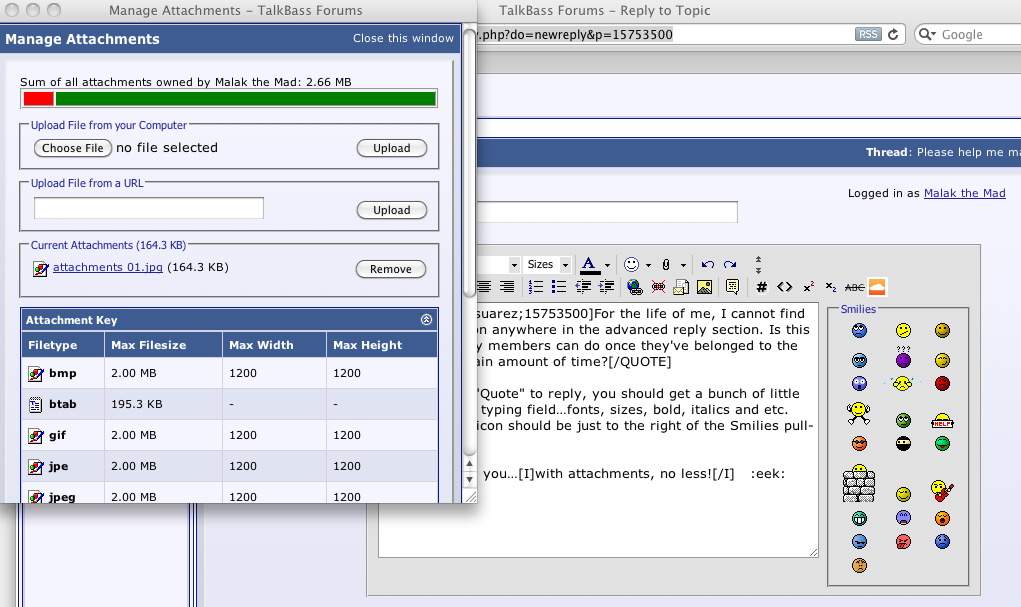The height and width of the screenshot is (607, 1021).
Task: Click the paperclip attachment icon
Action: [666, 264]
